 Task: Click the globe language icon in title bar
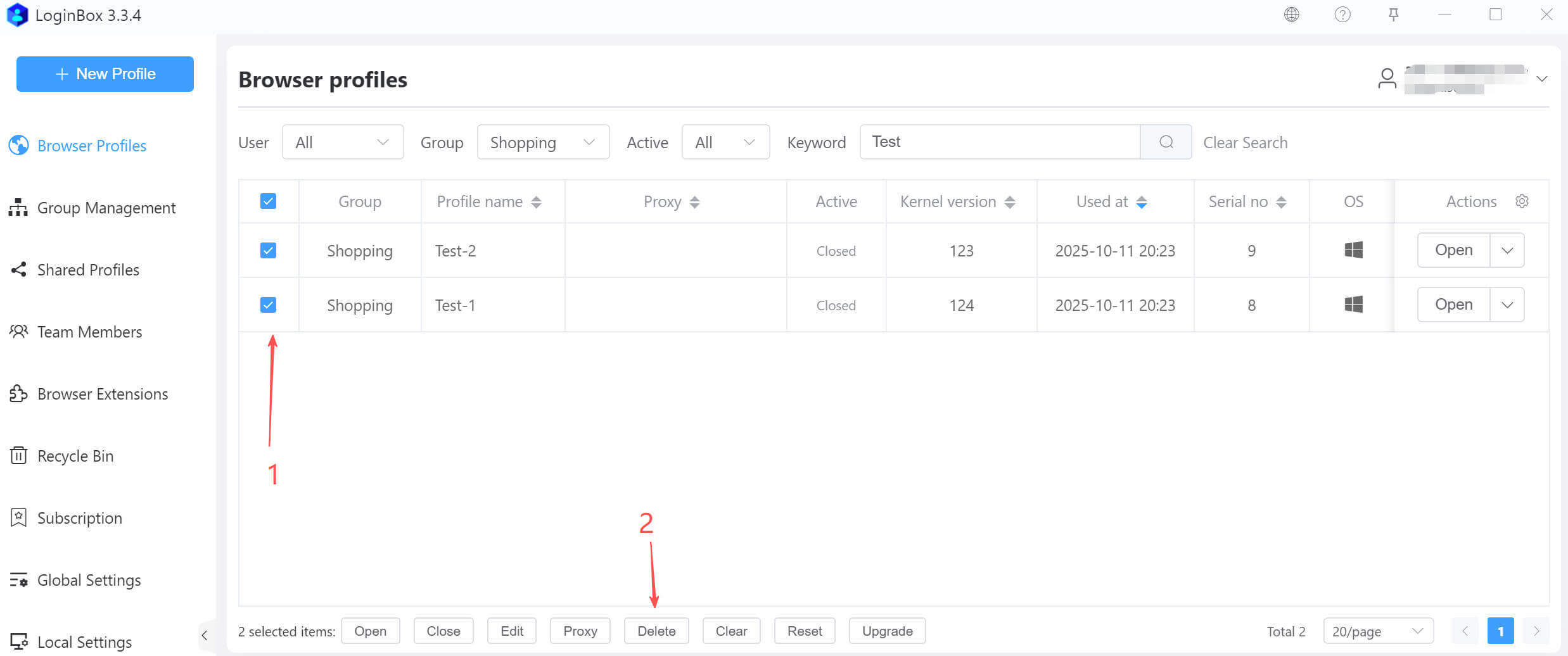(x=1291, y=15)
